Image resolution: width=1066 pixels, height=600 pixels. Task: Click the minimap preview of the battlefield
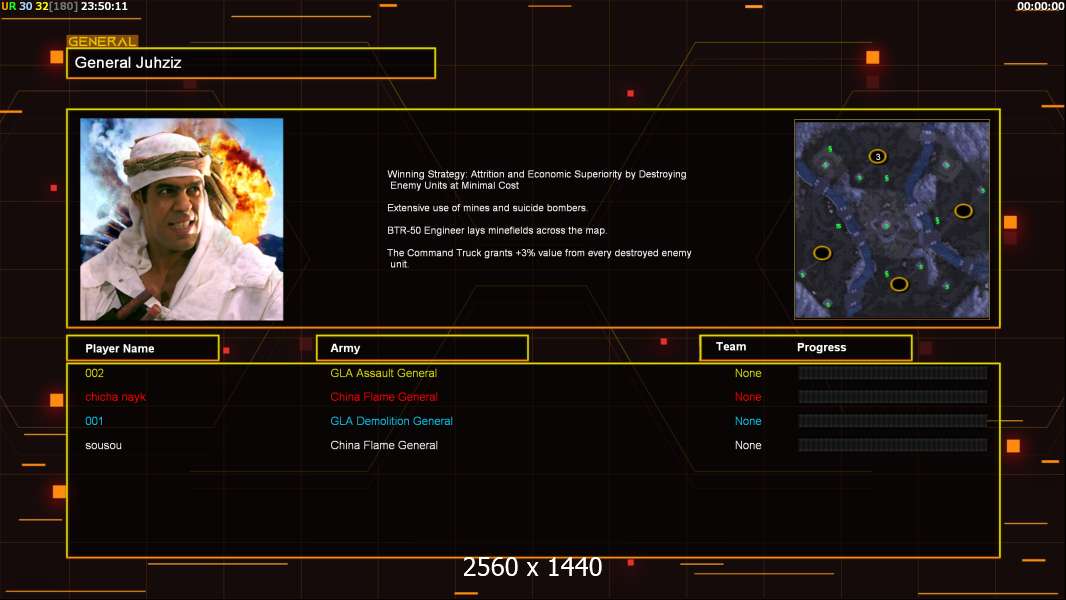coord(892,219)
